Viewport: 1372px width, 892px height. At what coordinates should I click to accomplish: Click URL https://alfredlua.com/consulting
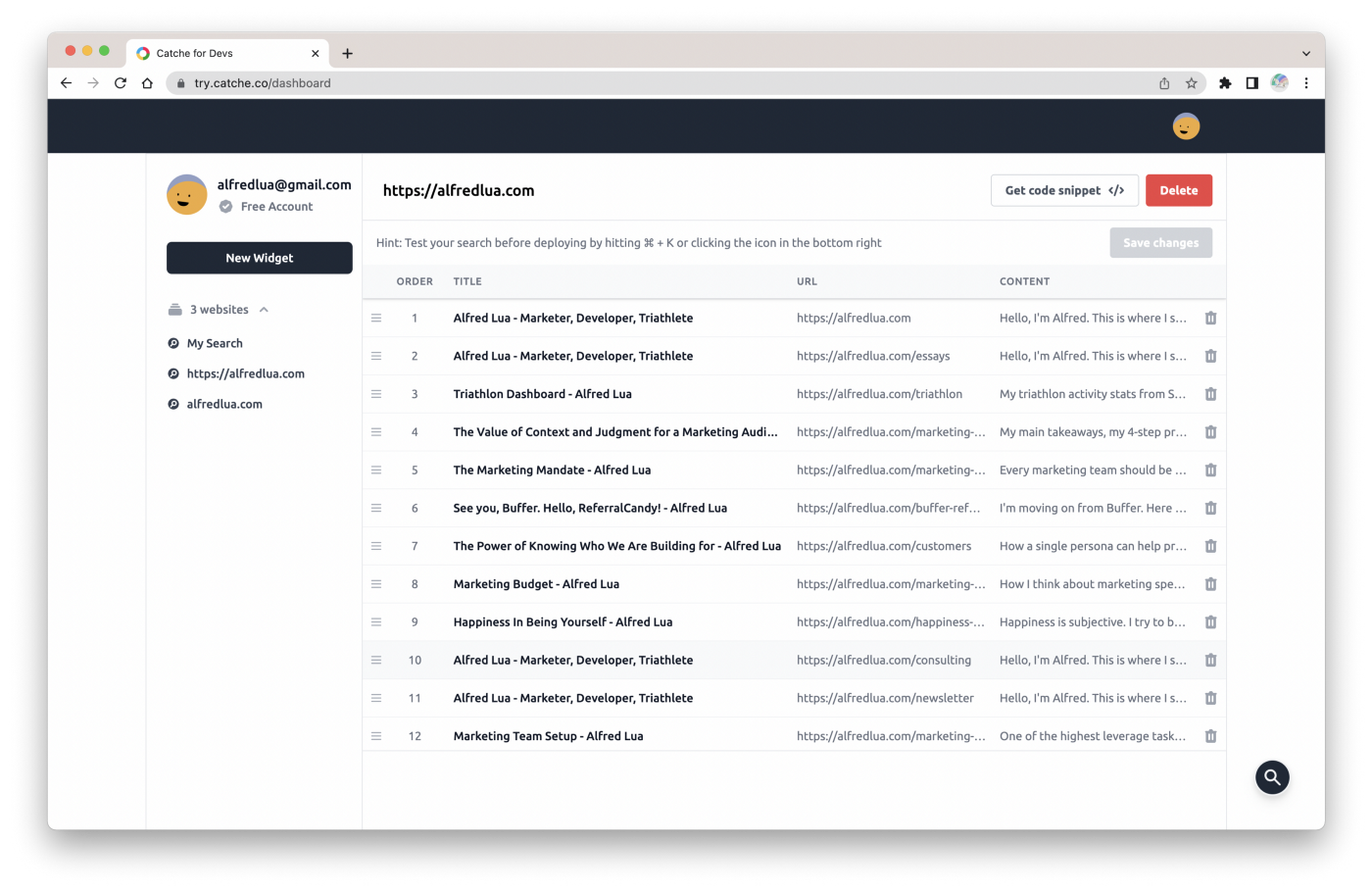click(884, 660)
